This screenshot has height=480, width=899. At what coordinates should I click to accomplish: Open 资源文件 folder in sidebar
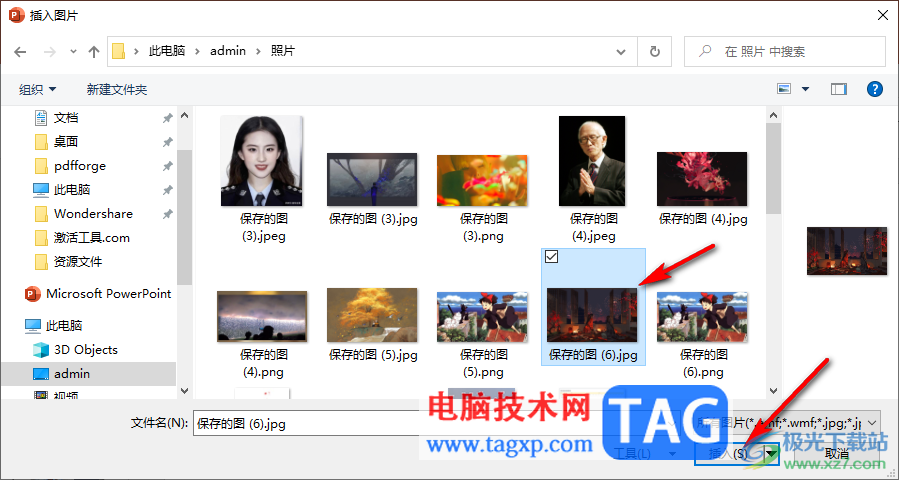pyautogui.click(x=78, y=262)
